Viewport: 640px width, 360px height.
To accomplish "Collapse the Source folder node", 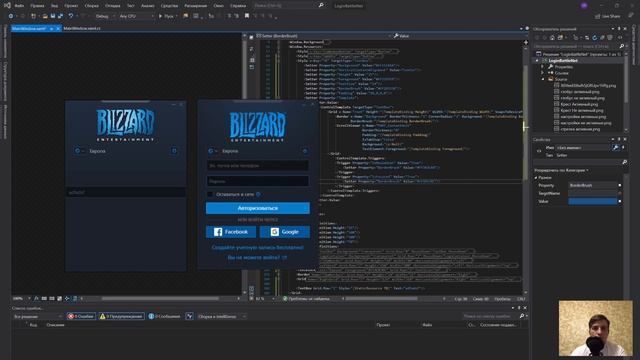I will tap(543, 79).
